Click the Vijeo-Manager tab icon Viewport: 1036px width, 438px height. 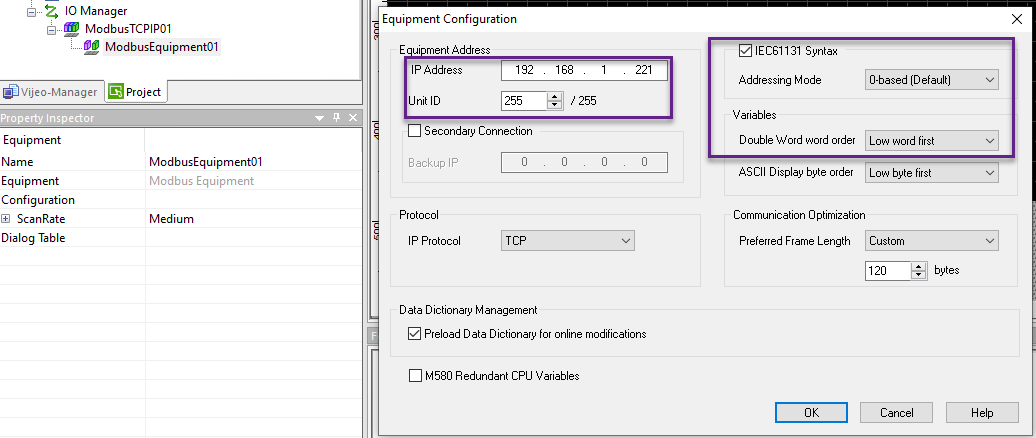[11, 92]
